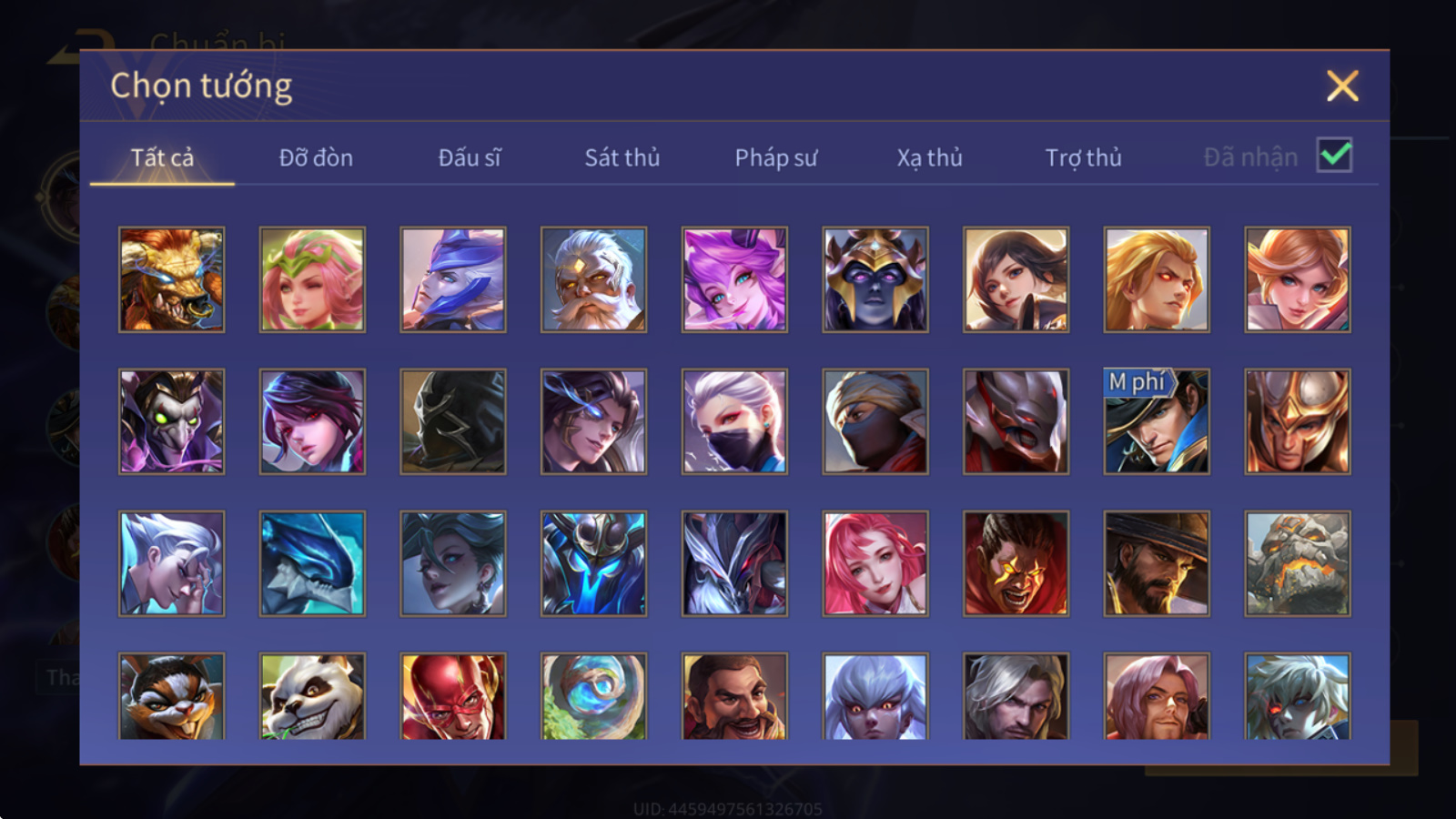This screenshot has width=1456, height=819.
Task: Select the panda hero portrait
Action: click(312, 696)
